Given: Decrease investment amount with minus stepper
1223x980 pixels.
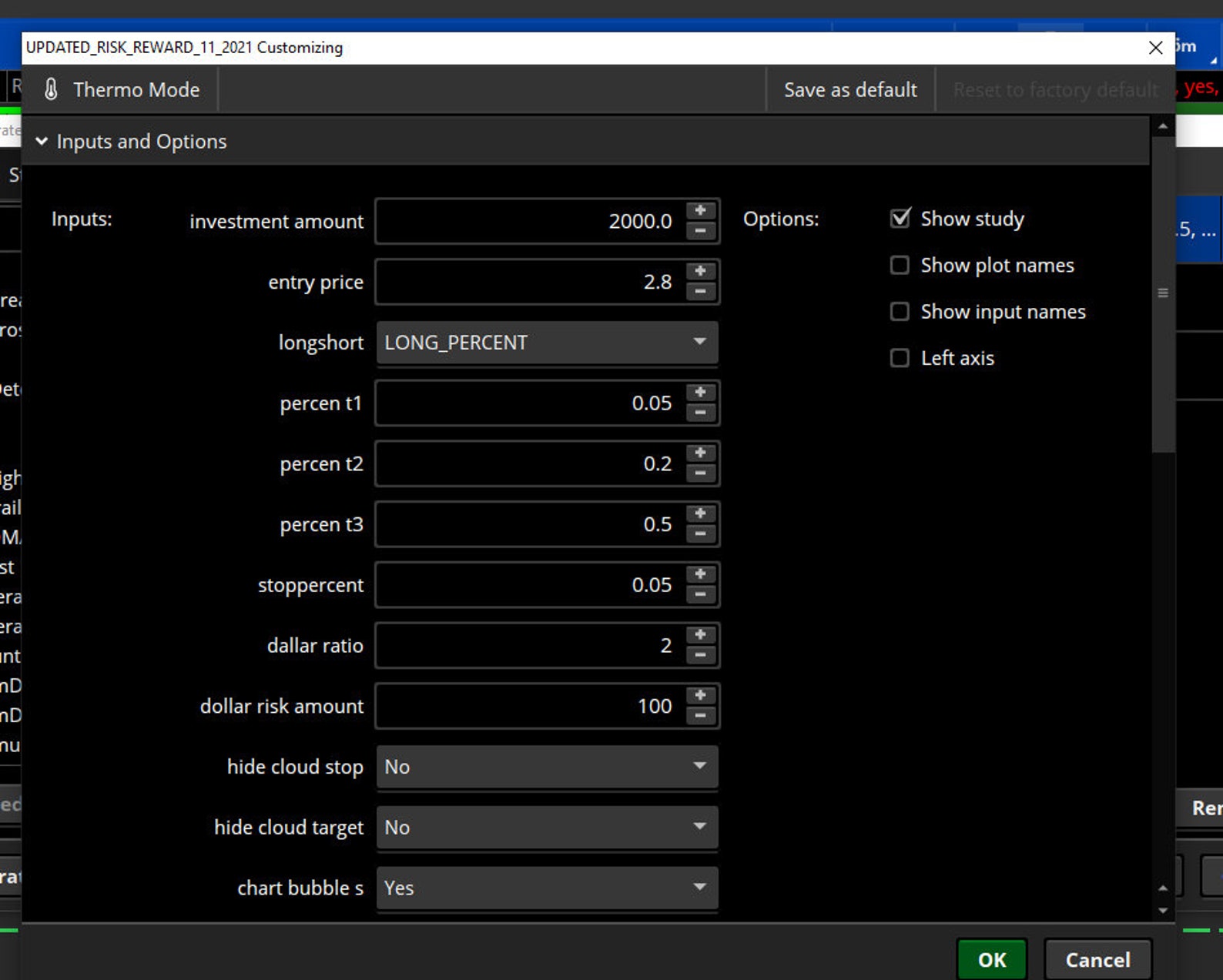Looking at the screenshot, I should click(x=700, y=231).
